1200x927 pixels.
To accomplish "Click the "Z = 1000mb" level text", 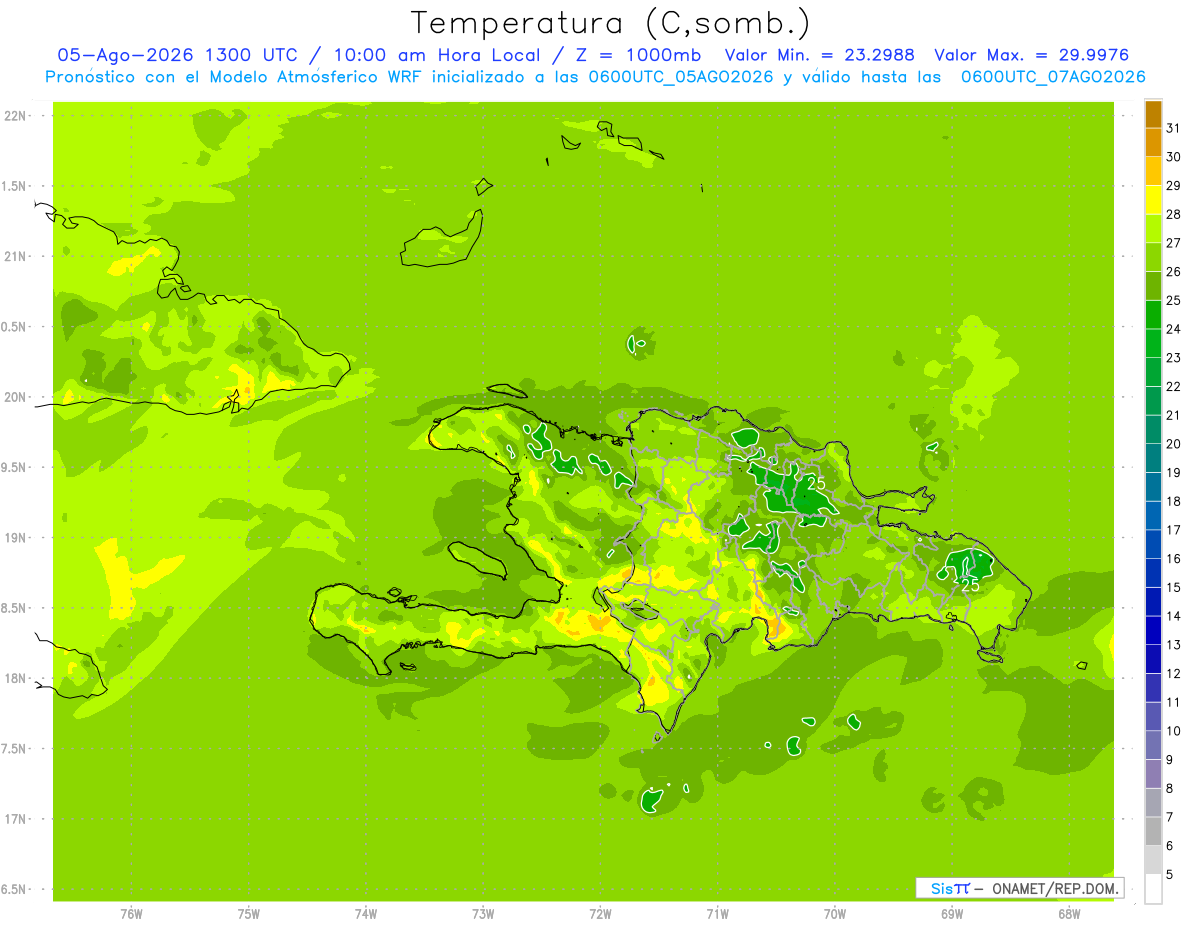I will (636, 55).
